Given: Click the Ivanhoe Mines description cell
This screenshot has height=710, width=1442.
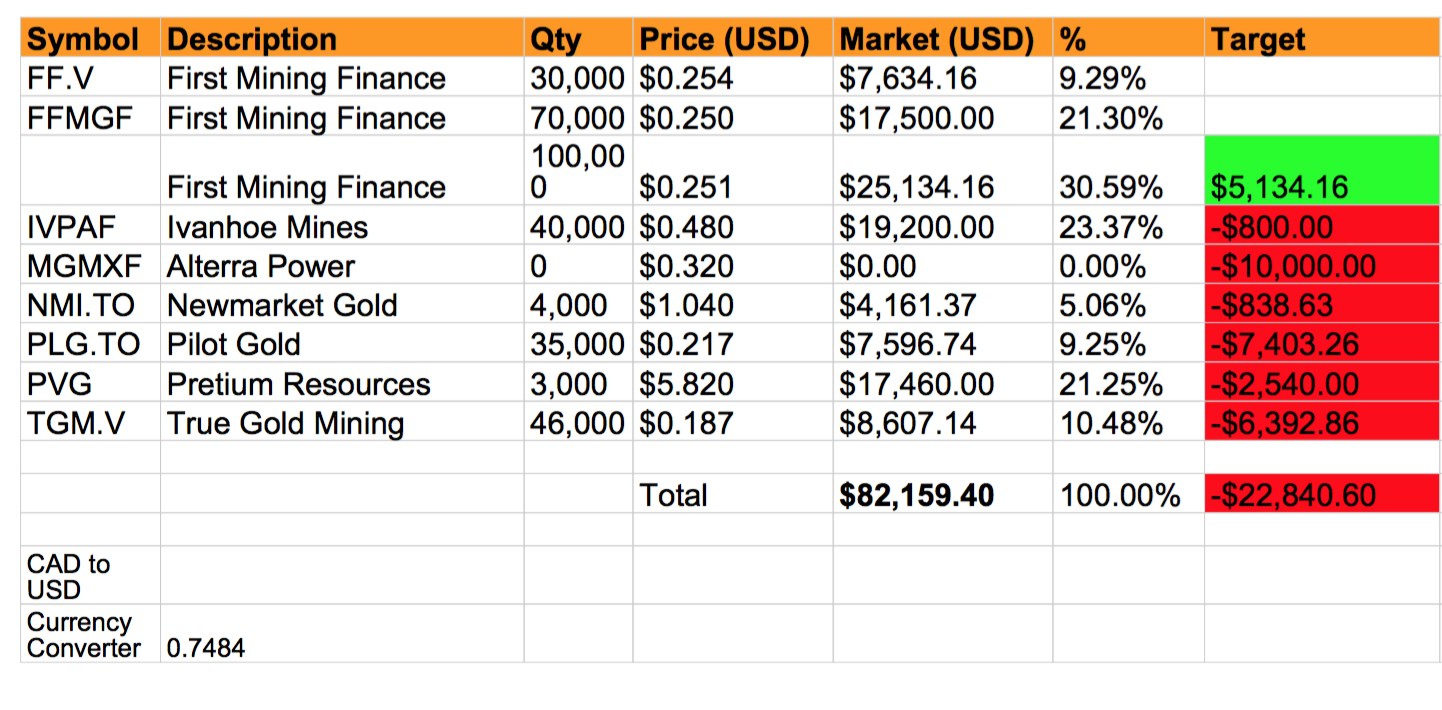Looking at the screenshot, I should pos(267,227).
